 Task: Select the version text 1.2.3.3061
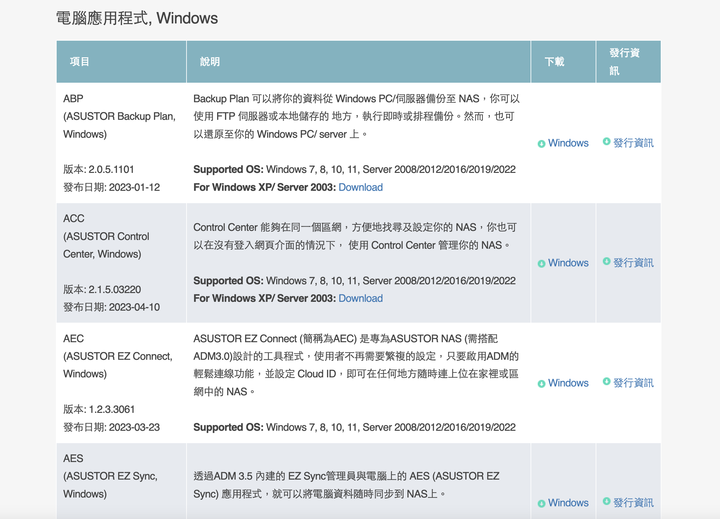pyautogui.click(x=112, y=409)
